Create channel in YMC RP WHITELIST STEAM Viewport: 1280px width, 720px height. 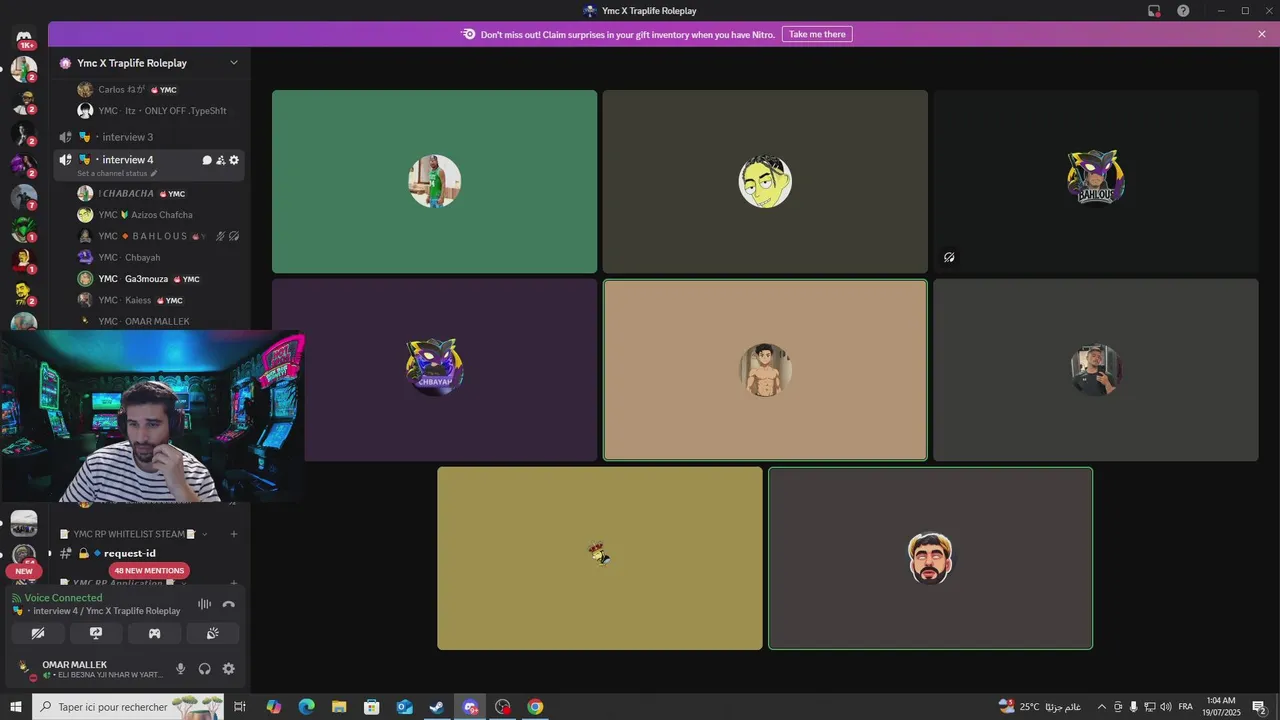pyautogui.click(x=234, y=534)
